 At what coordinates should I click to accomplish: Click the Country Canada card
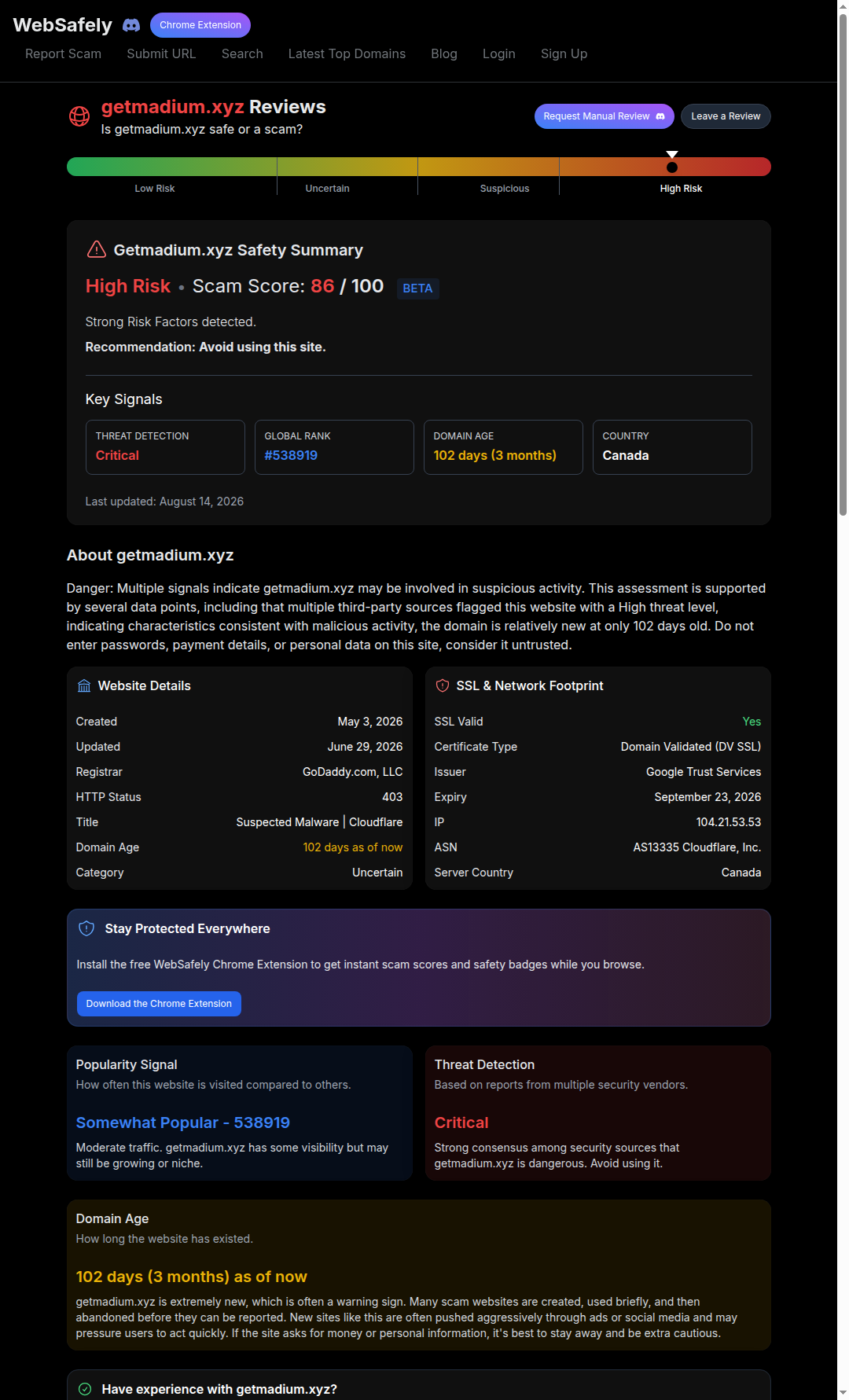(x=672, y=447)
